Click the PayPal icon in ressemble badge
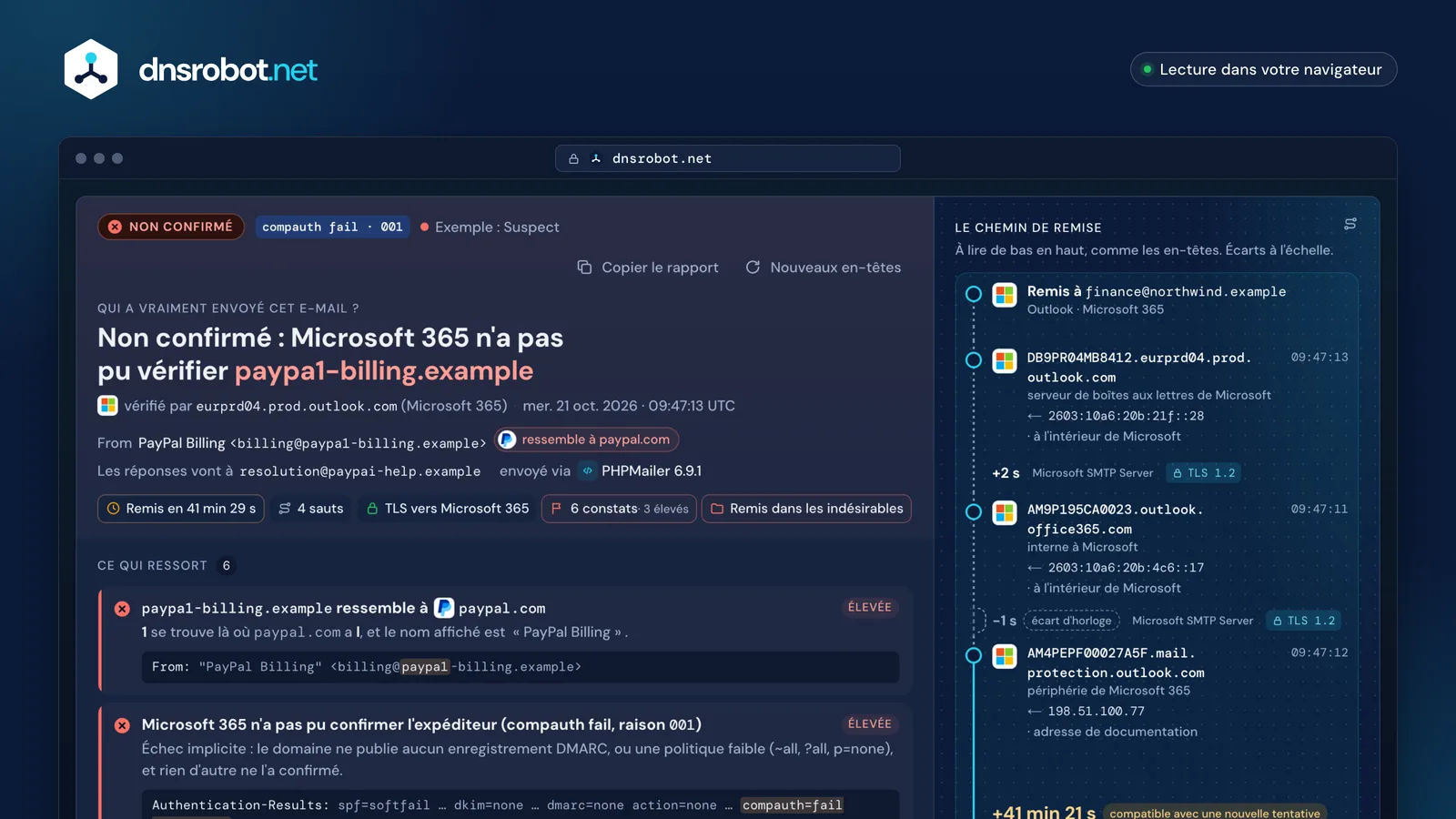The width and height of the screenshot is (1456, 819). click(508, 440)
